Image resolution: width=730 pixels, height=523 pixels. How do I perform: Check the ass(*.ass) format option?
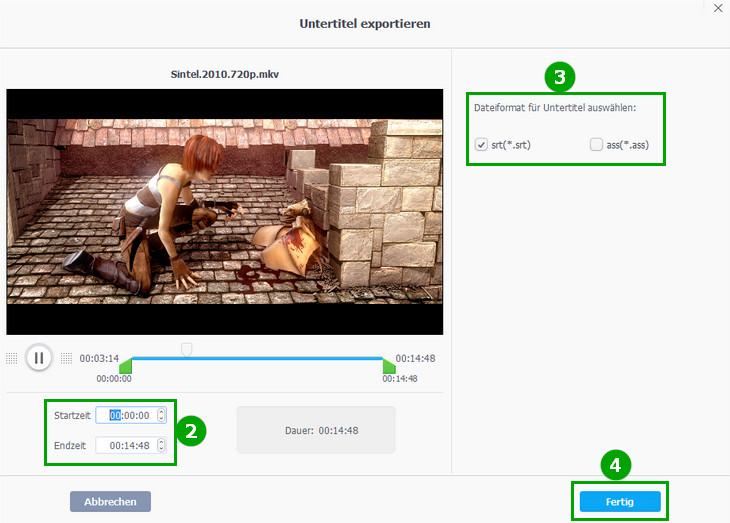(x=596, y=144)
